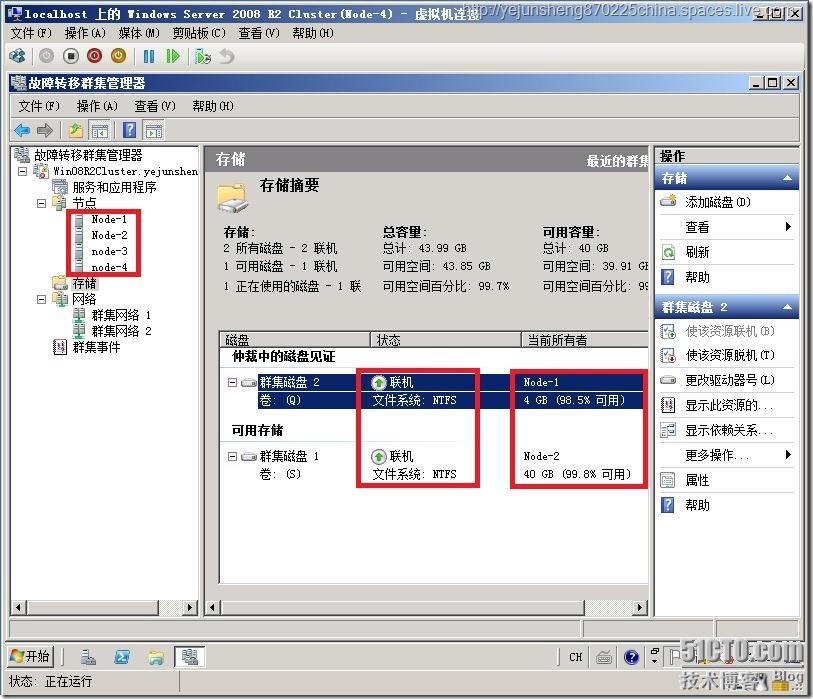Open VM window 媒体(M) menu
Screen dimensions: 813x699
tap(139, 33)
